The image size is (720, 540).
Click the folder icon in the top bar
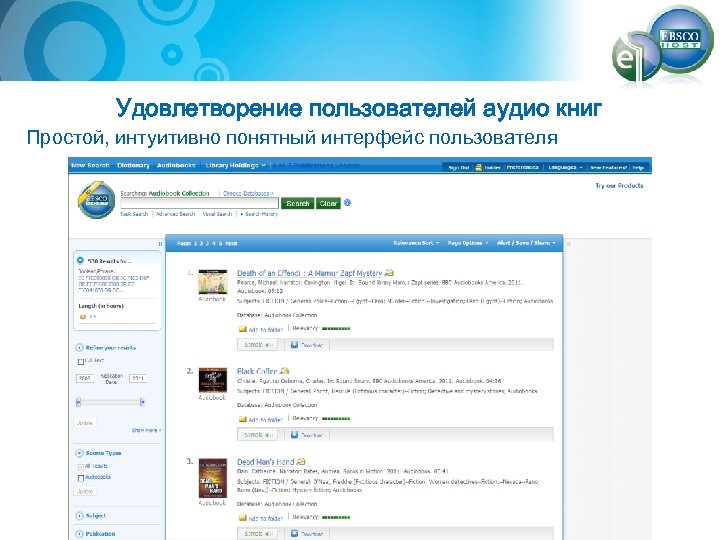click(478, 167)
